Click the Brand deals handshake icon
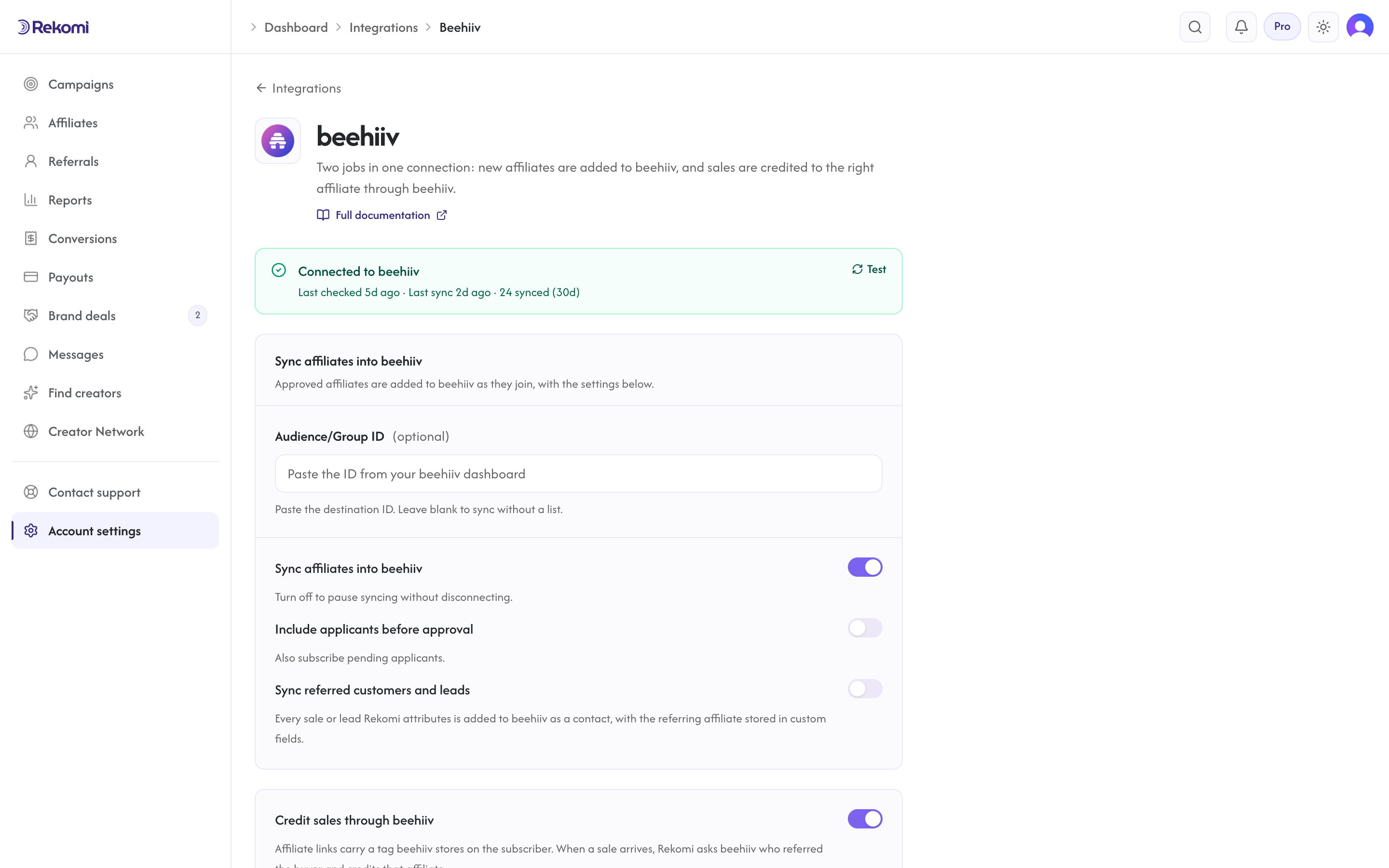The height and width of the screenshot is (868, 1389). (x=31, y=315)
